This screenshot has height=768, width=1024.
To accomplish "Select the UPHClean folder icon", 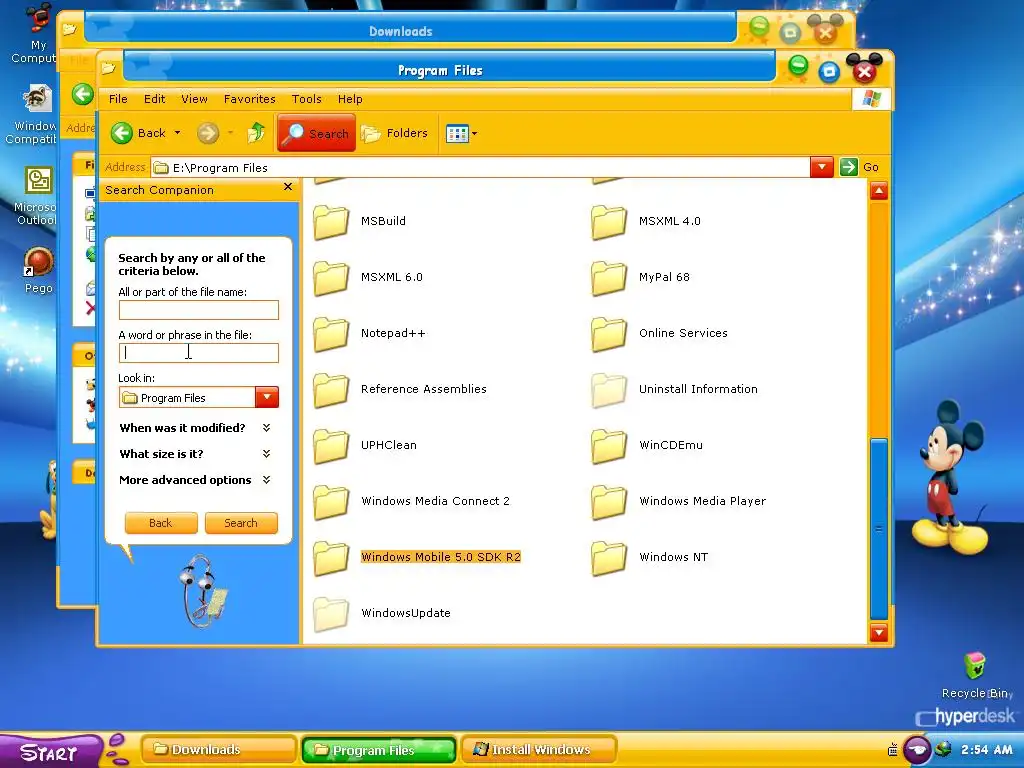I will [x=331, y=447].
